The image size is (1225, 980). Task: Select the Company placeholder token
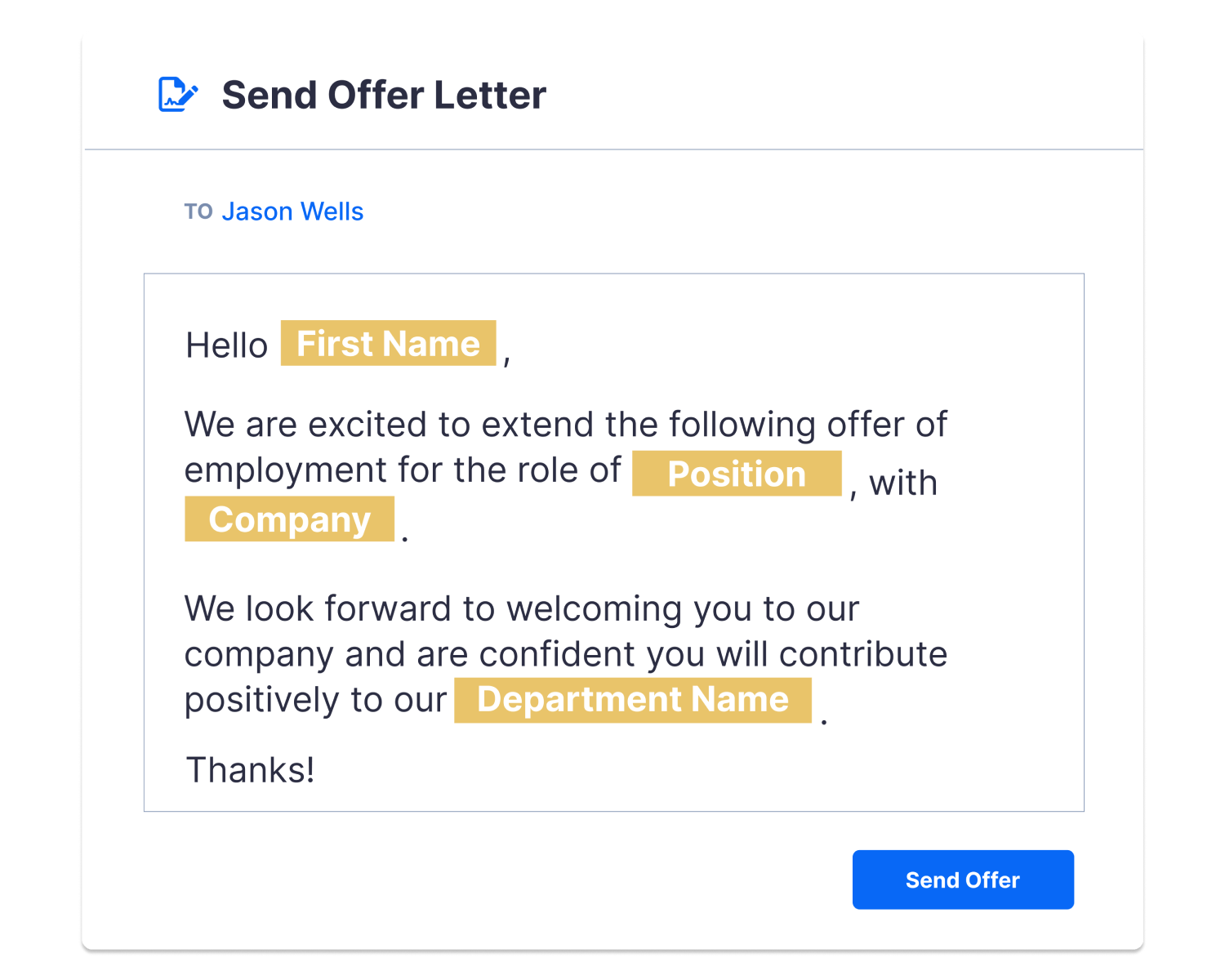pos(289,519)
